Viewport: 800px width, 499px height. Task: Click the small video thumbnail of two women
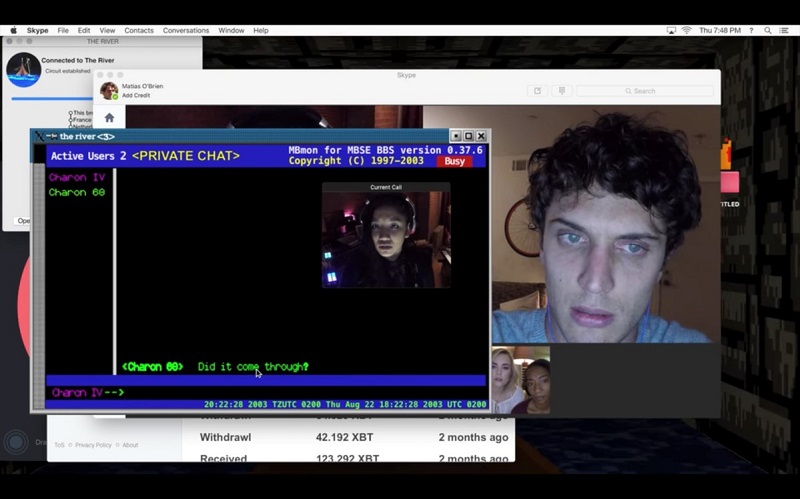pos(521,380)
